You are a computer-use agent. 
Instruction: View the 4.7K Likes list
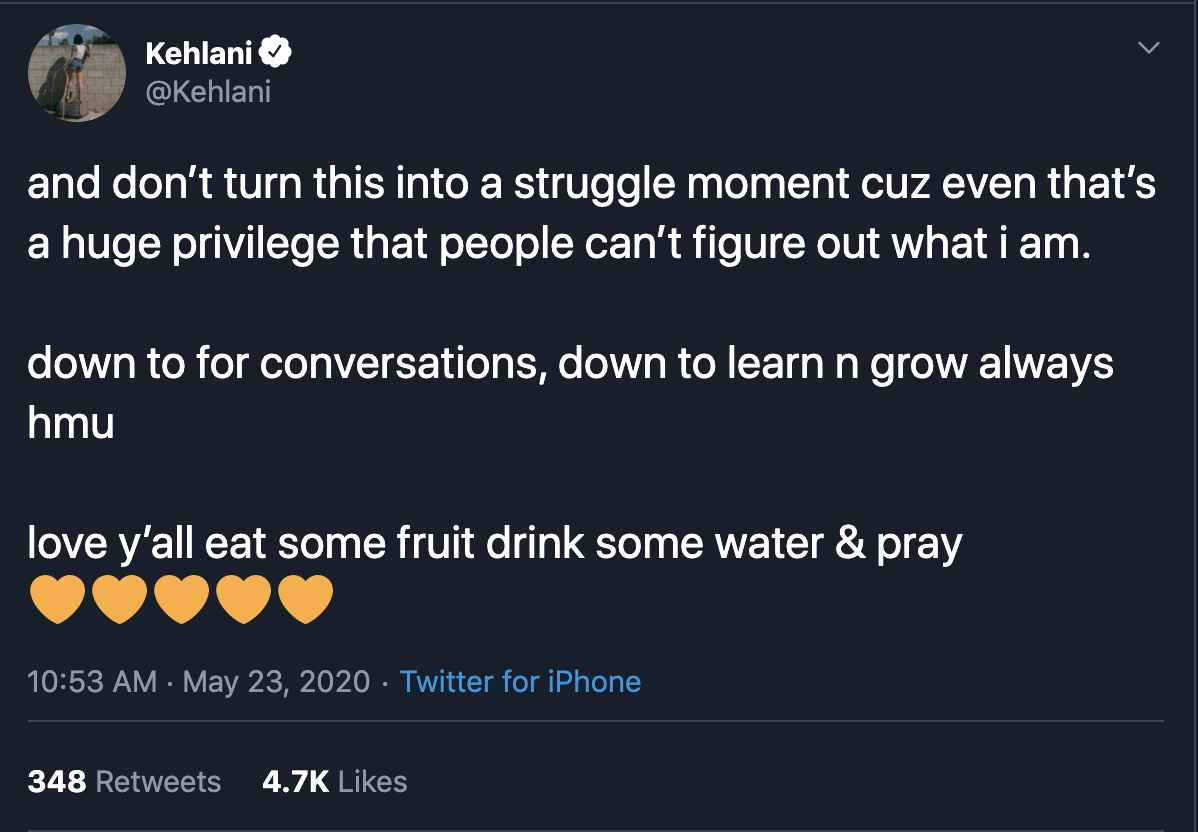tap(335, 782)
